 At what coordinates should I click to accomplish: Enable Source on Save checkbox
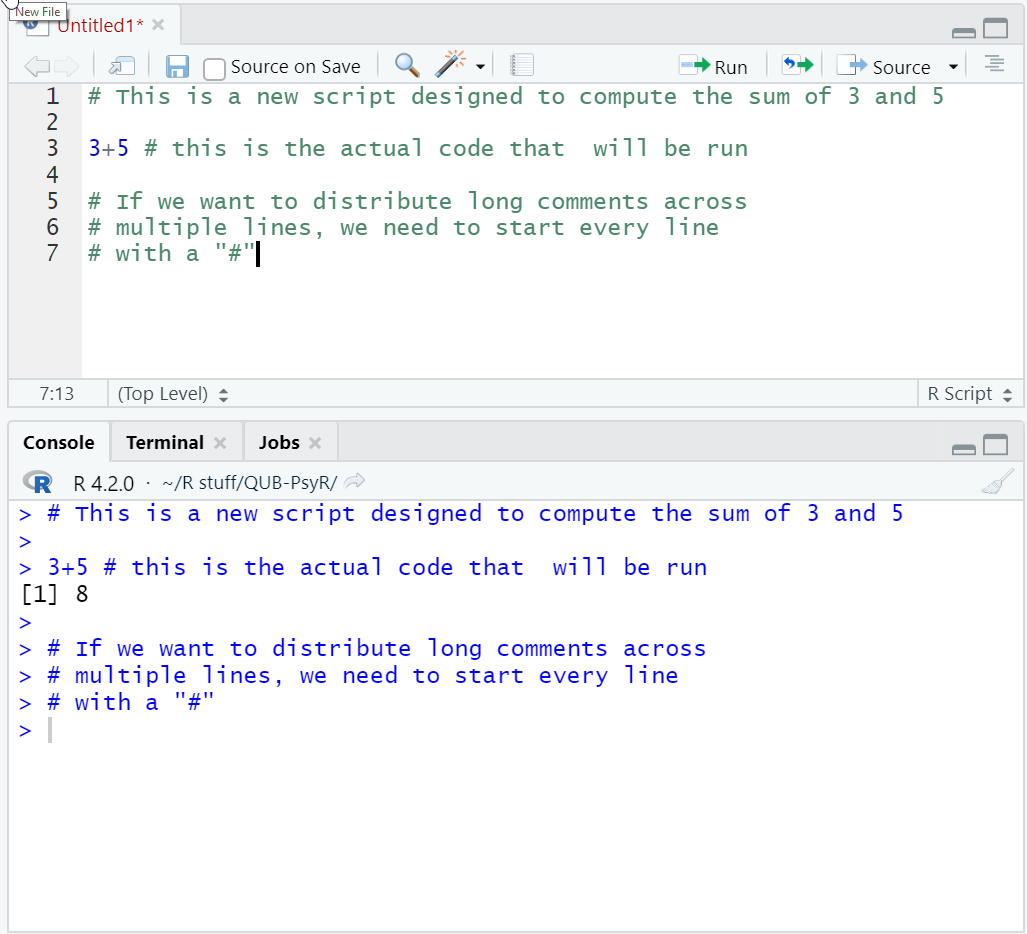point(214,68)
